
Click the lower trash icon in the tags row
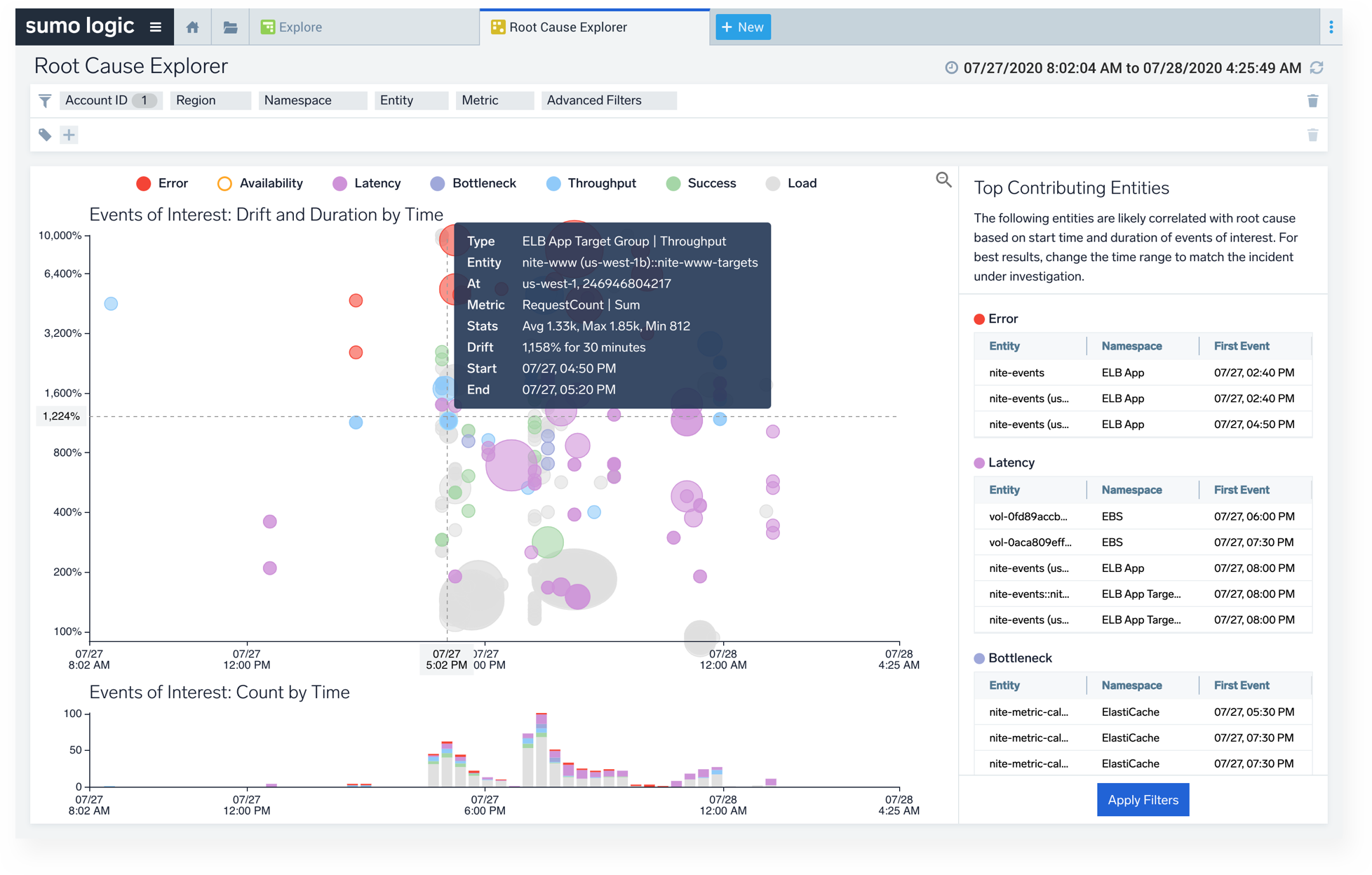[x=1312, y=135]
